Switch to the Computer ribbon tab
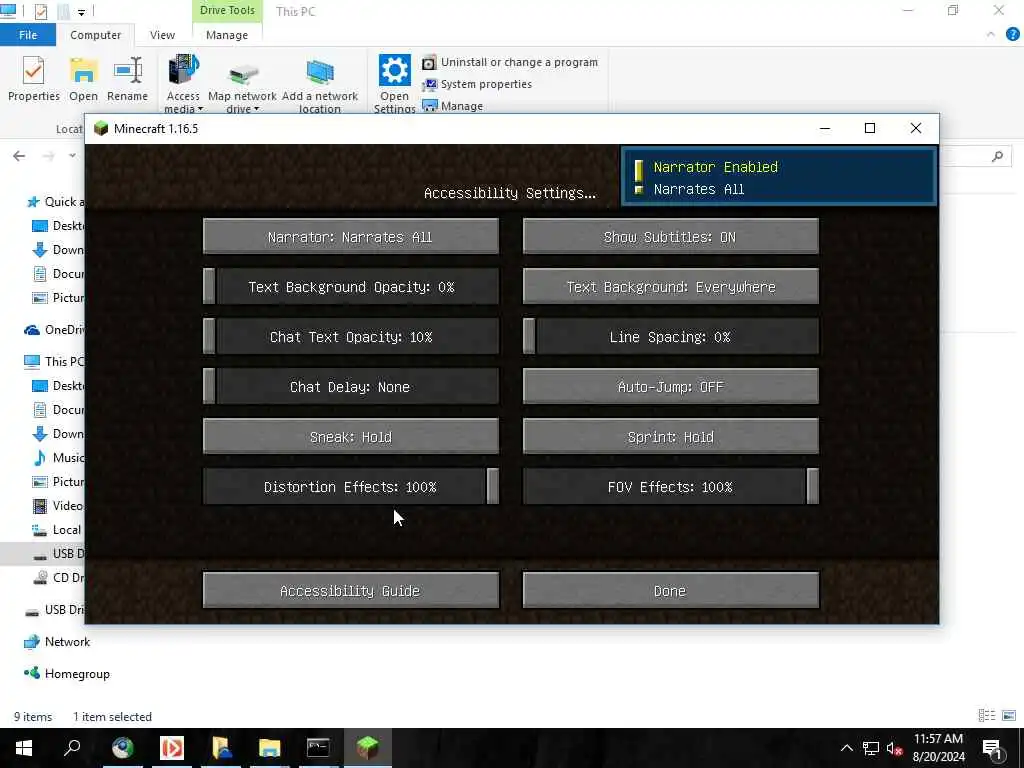Viewport: 1024px width, 768px height. (95, 35)
